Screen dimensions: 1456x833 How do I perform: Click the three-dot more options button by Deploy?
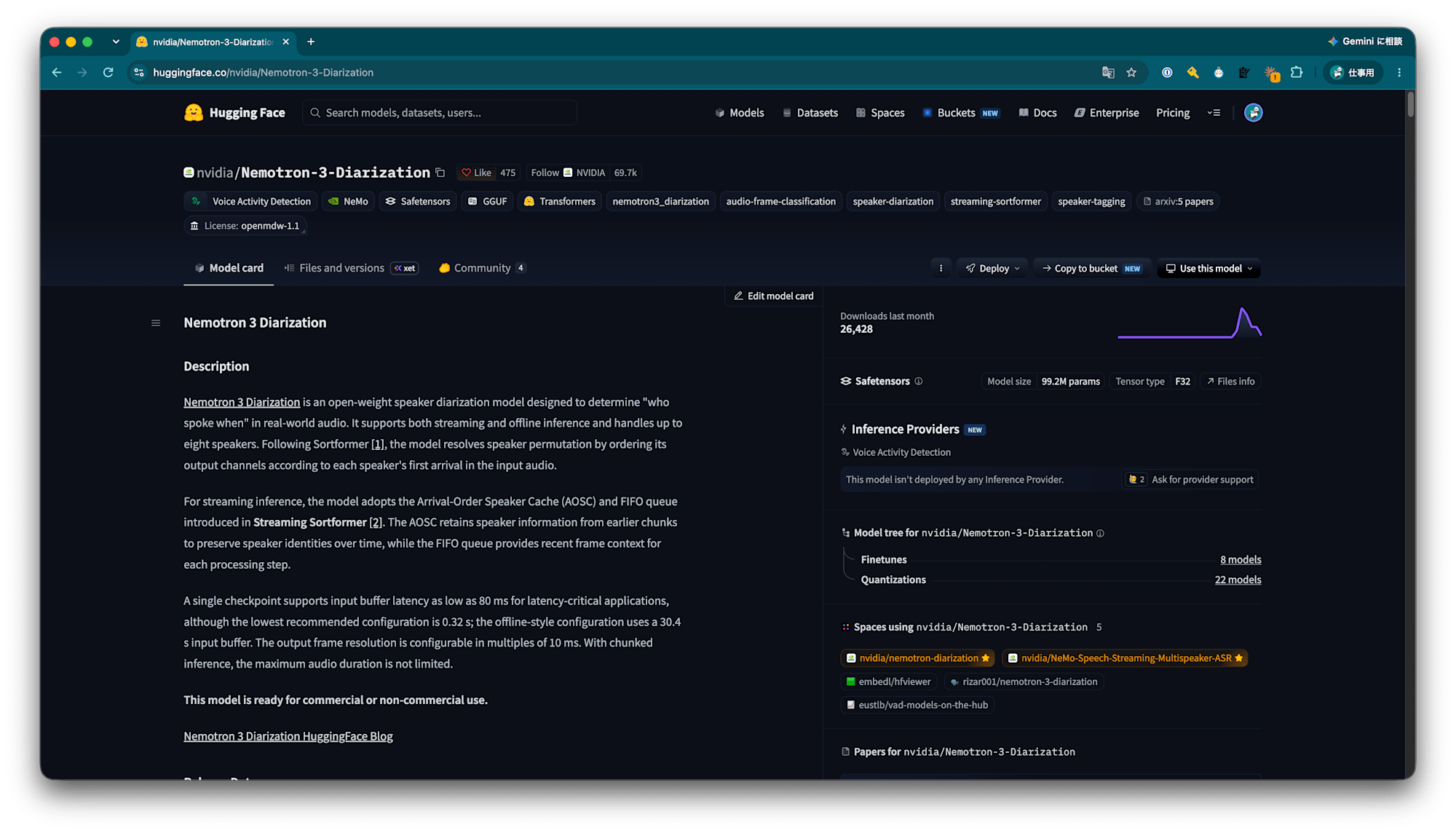pos(941,269)
